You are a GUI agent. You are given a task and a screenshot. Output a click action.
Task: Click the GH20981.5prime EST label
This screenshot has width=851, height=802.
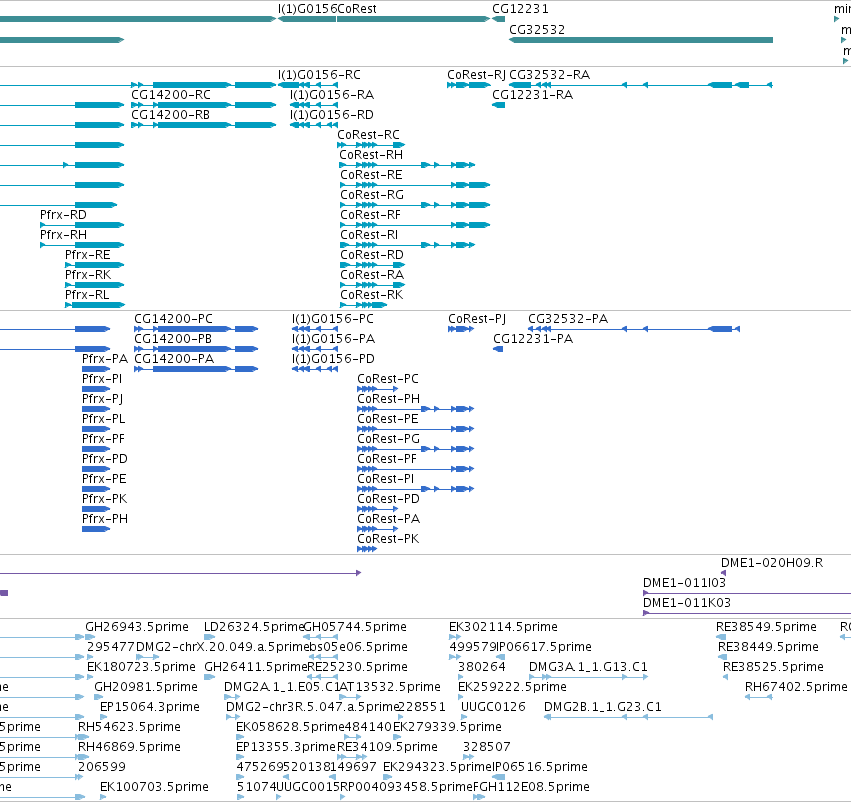146,687
